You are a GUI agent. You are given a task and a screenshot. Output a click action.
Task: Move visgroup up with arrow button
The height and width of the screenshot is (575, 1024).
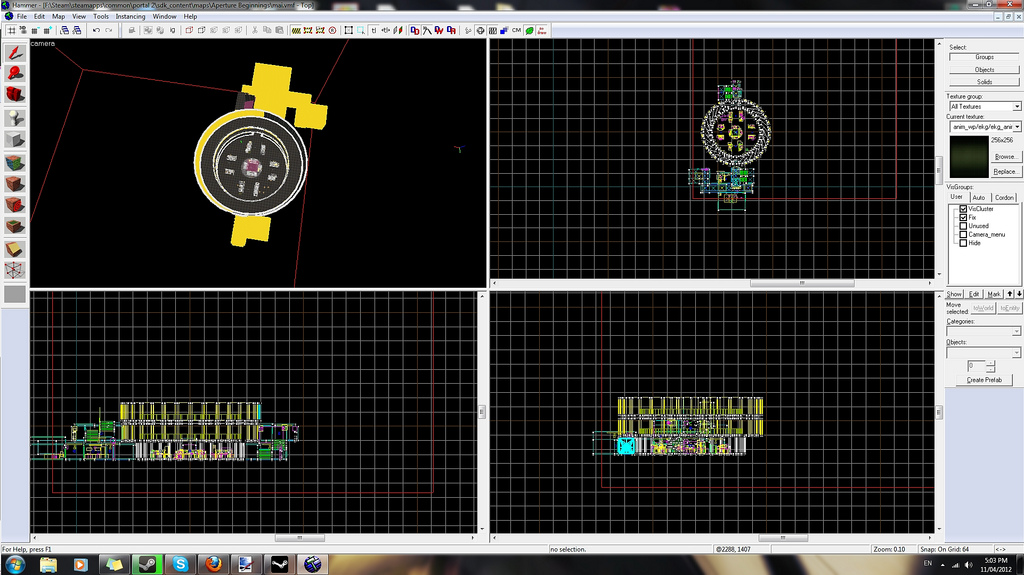pyautogui.click(x=1010, y=294)
